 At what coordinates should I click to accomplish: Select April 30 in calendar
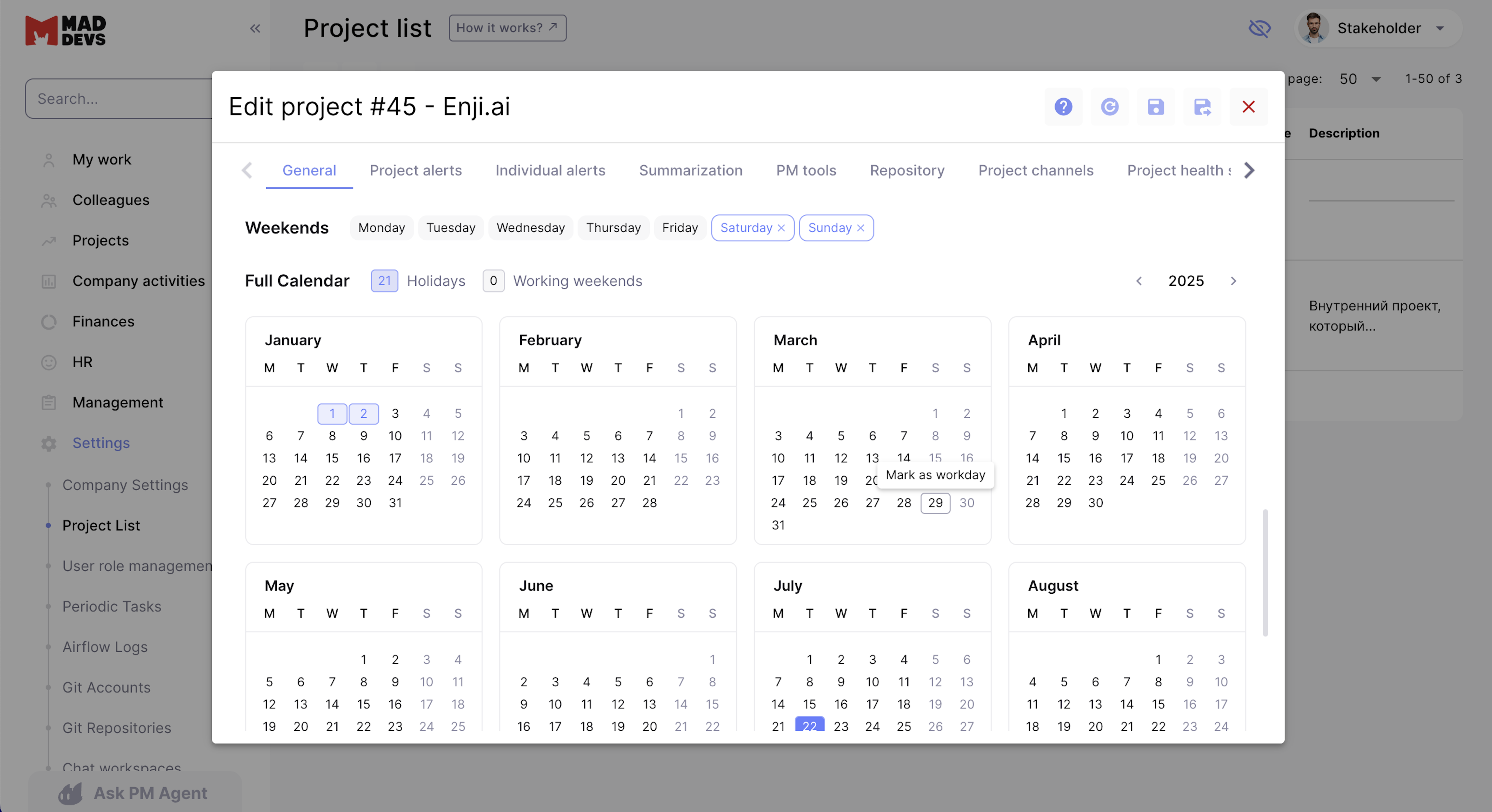pyautogui.click(x=1095, y=503)
